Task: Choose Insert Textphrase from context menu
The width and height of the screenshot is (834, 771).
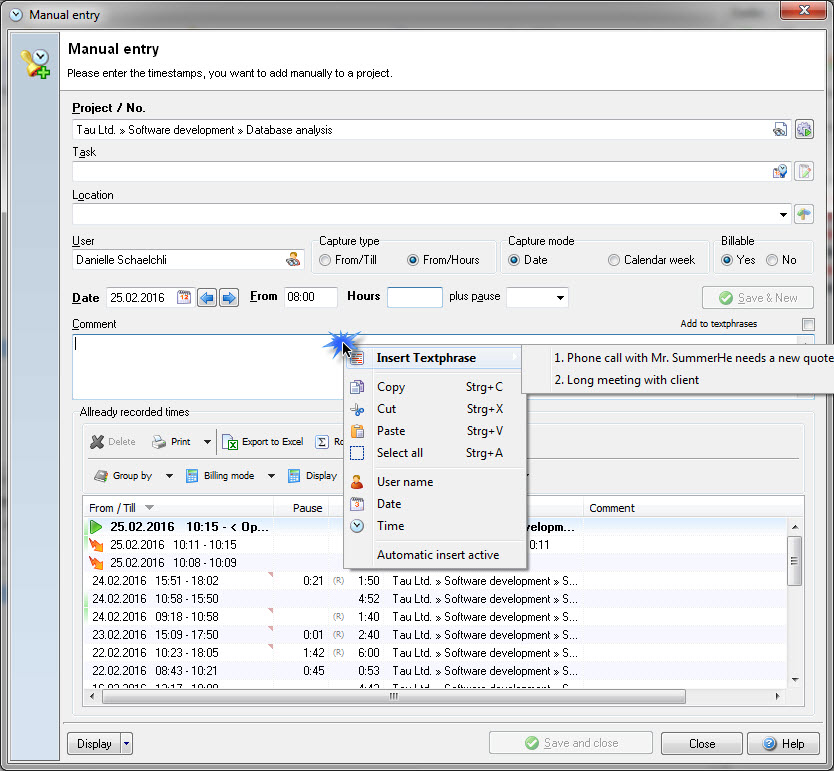Action: (426, 358)
